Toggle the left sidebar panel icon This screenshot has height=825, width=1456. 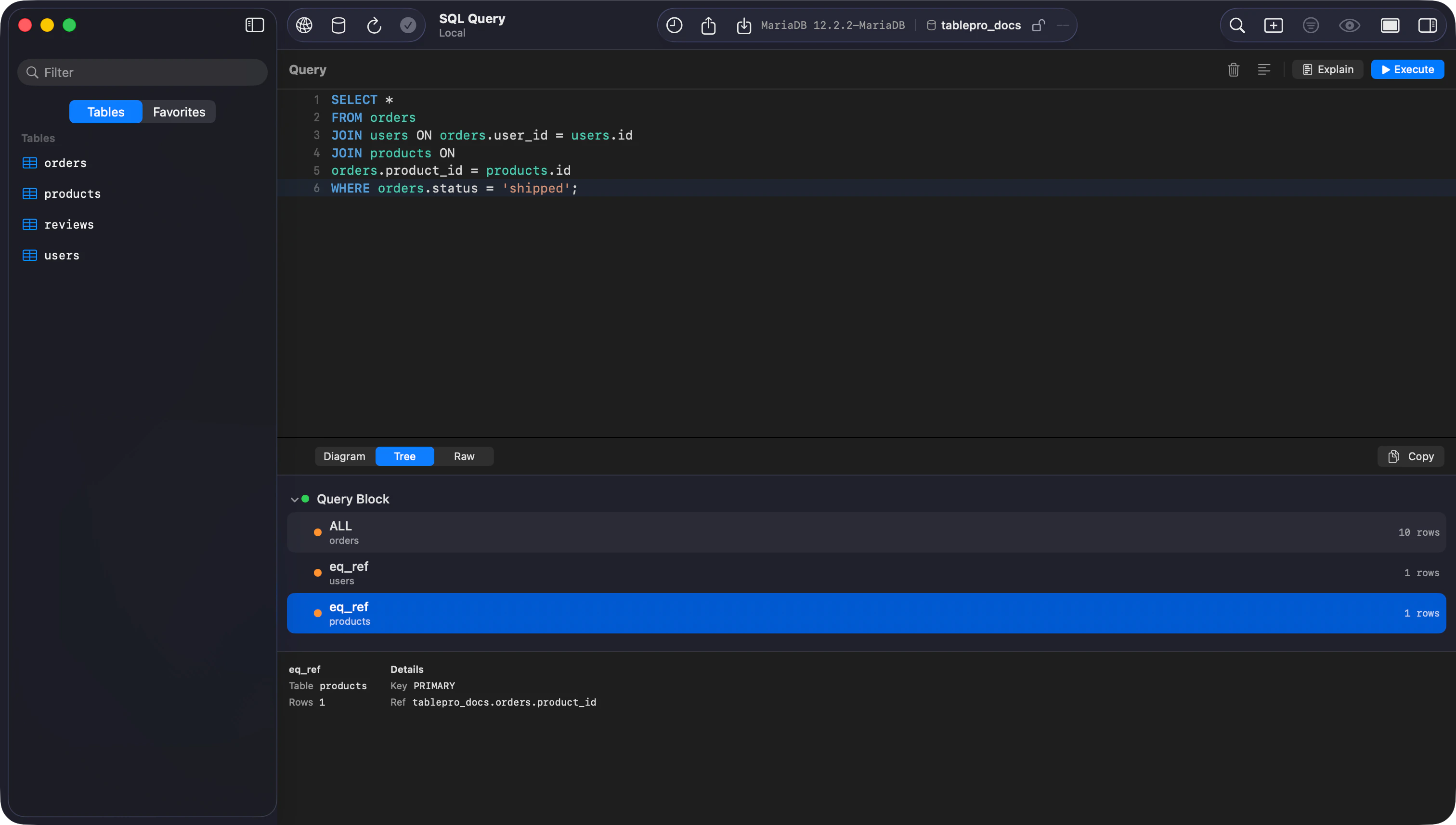(255, 25)
